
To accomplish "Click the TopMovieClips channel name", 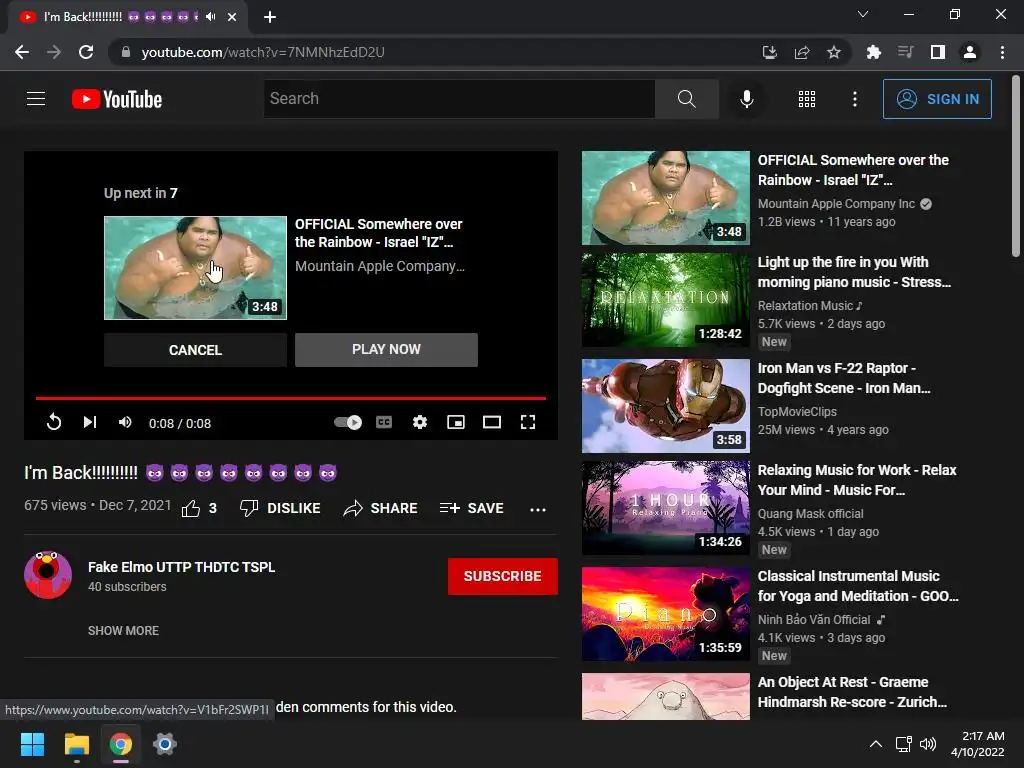I will pyautogui.click(x=797, y=411).
